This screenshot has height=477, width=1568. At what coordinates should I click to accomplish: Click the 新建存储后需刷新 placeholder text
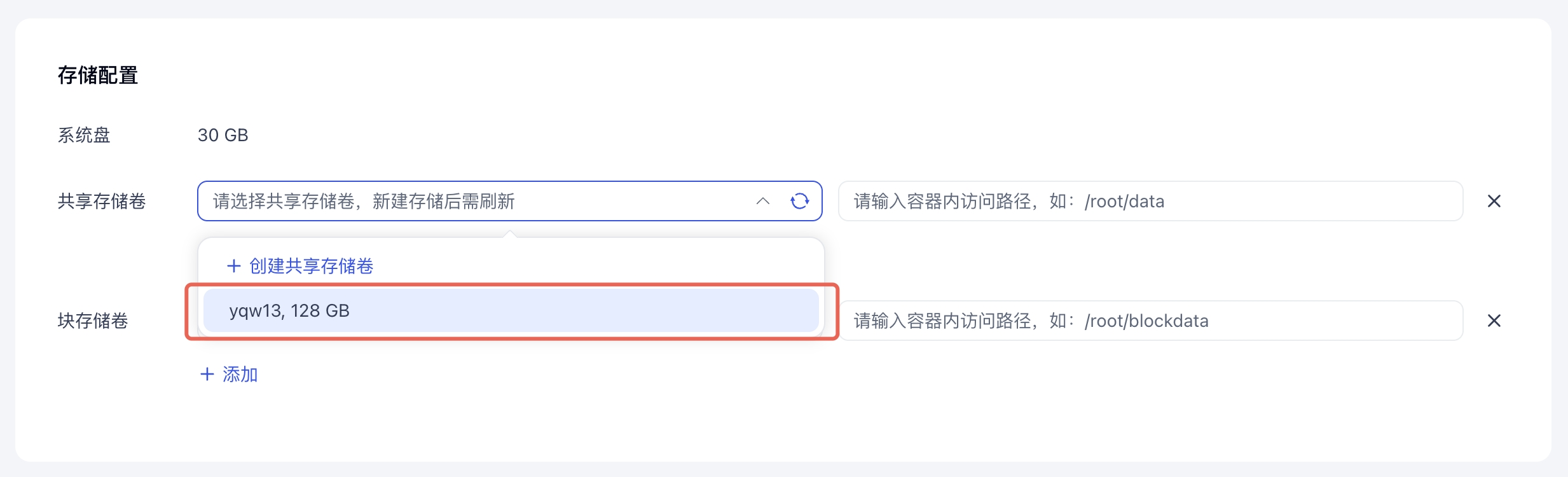tap(443, 201)
